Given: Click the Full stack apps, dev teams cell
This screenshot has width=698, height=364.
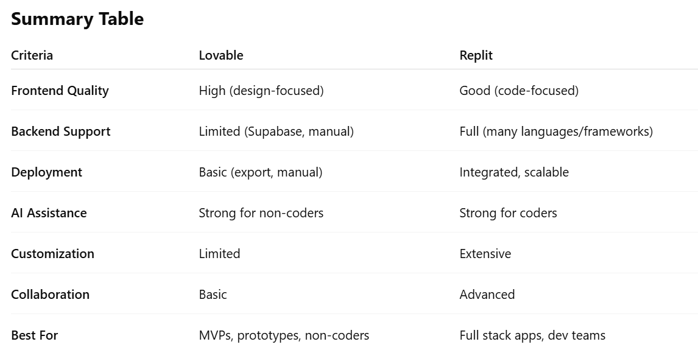Looking at the screenshot, I should [532, 336].
